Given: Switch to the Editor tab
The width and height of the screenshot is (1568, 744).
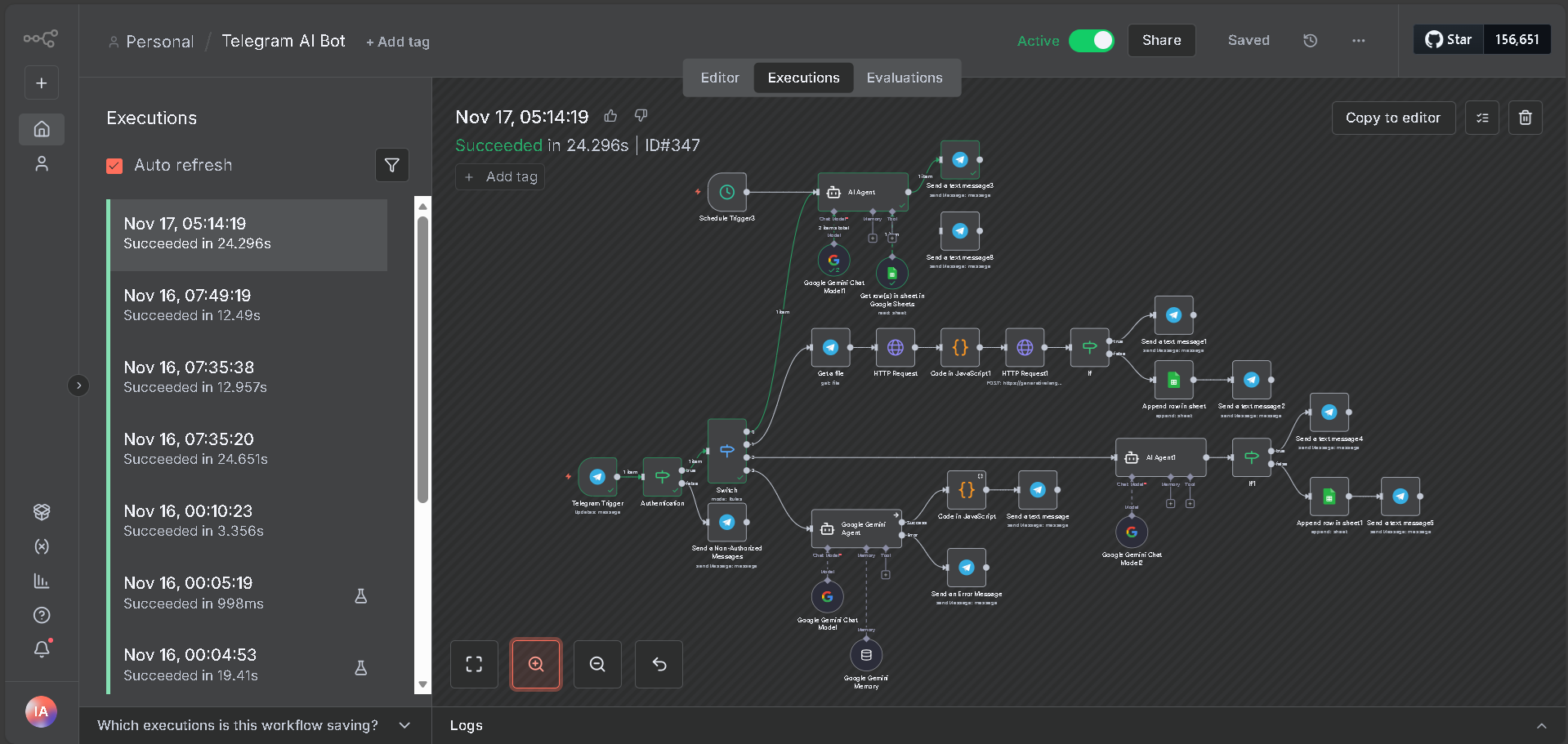Looking at the screenshot, I should point(719,78).
